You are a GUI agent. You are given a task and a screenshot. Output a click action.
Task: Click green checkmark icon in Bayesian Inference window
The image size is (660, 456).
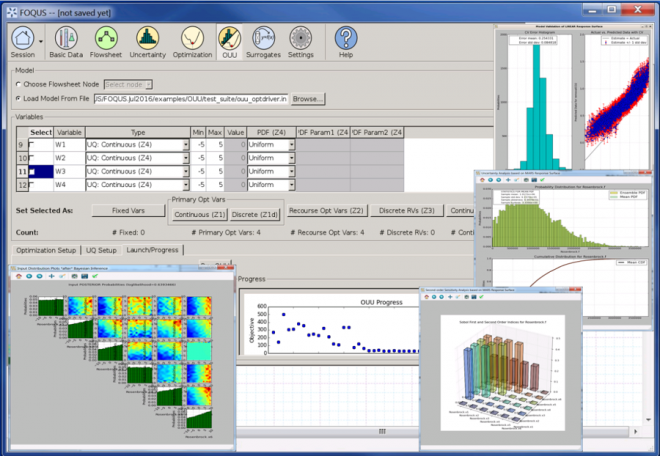point(95,276)
